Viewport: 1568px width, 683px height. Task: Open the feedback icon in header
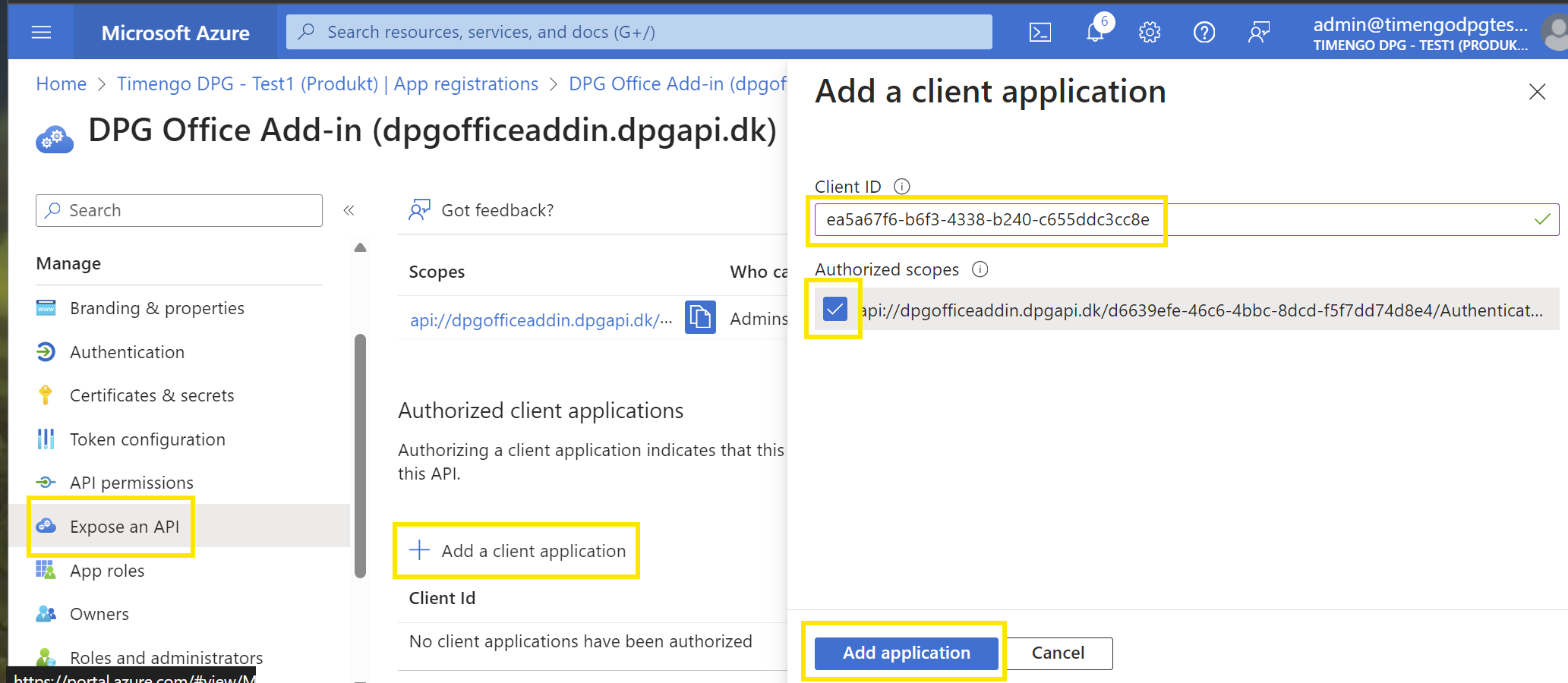click(x=1259, y=33)
